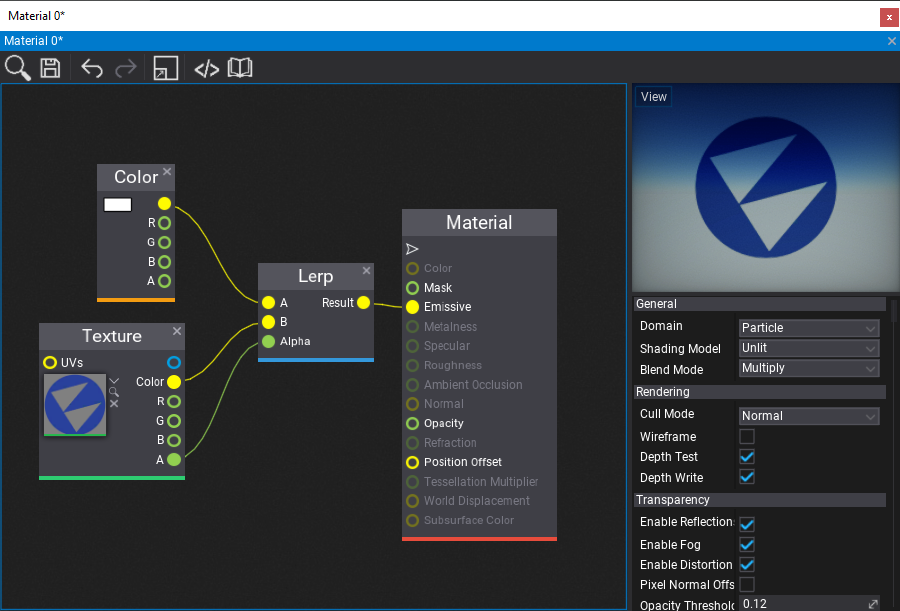Viewport: 900px width, 611px height.
Task: Disable the Depth Write checkbox
Action: coord(747,477)
